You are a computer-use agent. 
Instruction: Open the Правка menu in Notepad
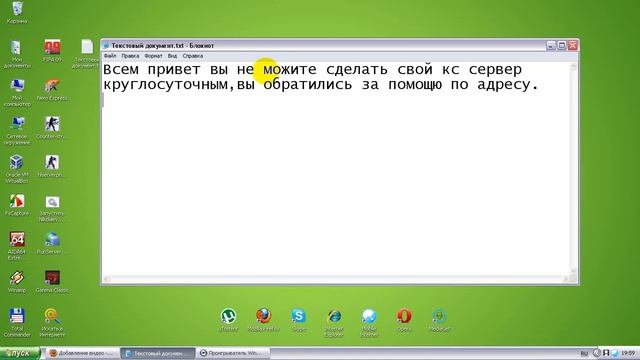[x=130, y=56]
